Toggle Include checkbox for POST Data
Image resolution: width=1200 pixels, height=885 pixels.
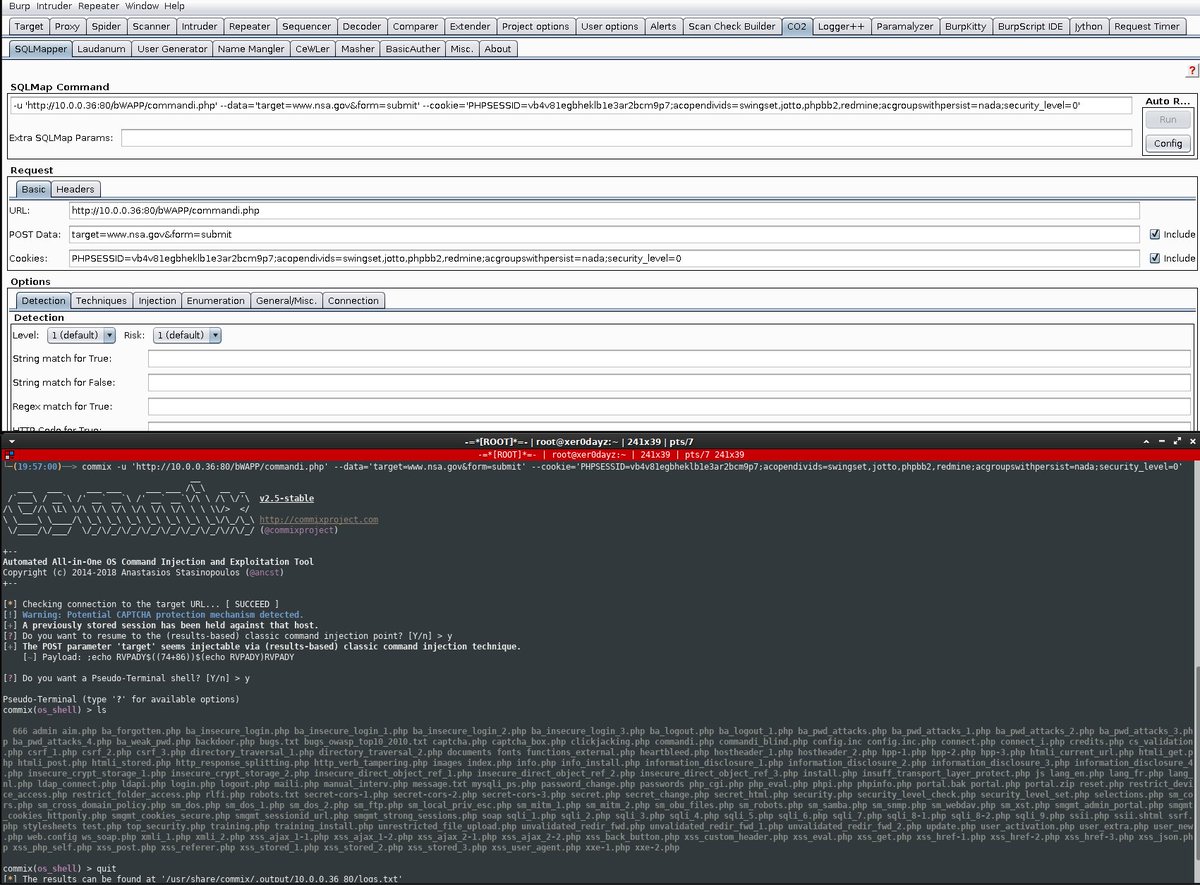[x=1155, y=234]
